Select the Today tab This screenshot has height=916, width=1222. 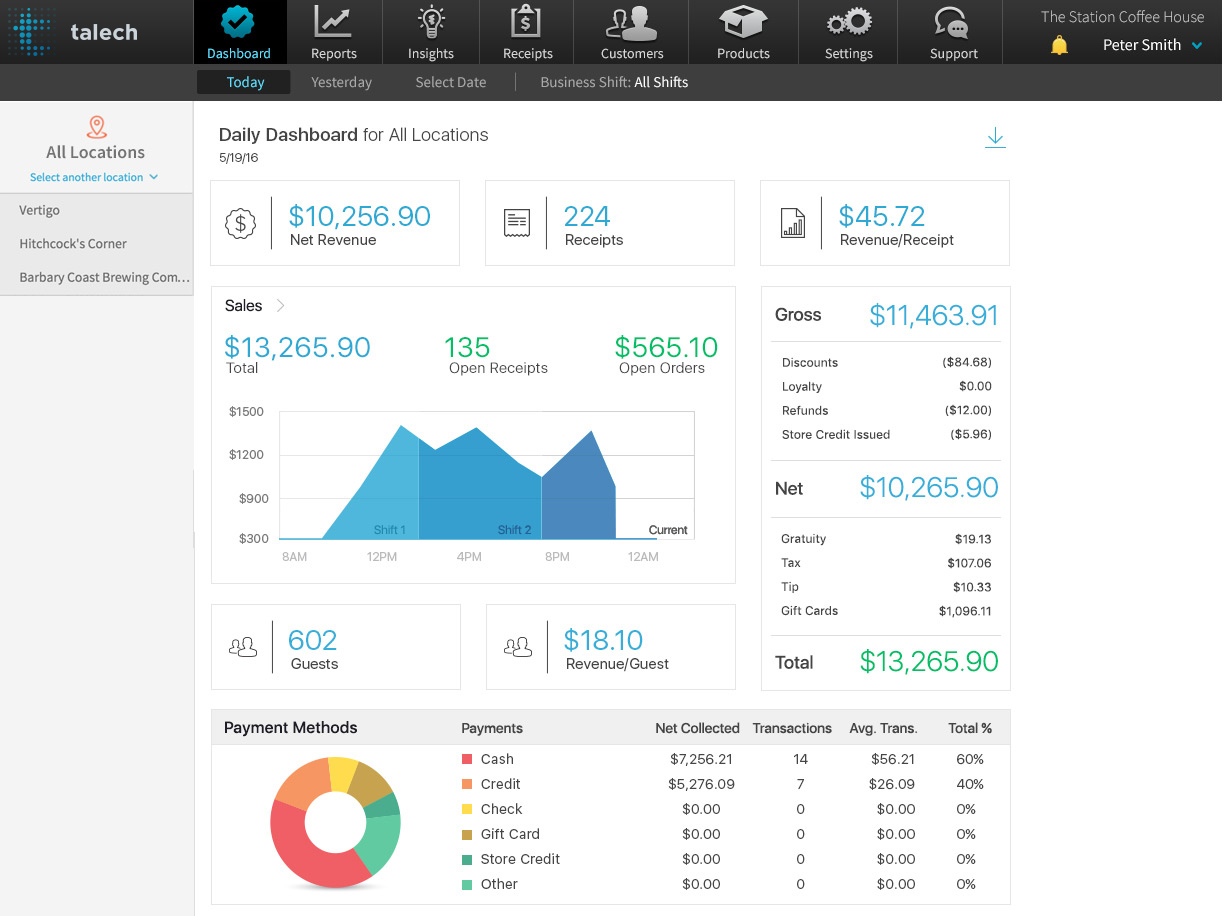pyautogui.click(x=245, y=82)
